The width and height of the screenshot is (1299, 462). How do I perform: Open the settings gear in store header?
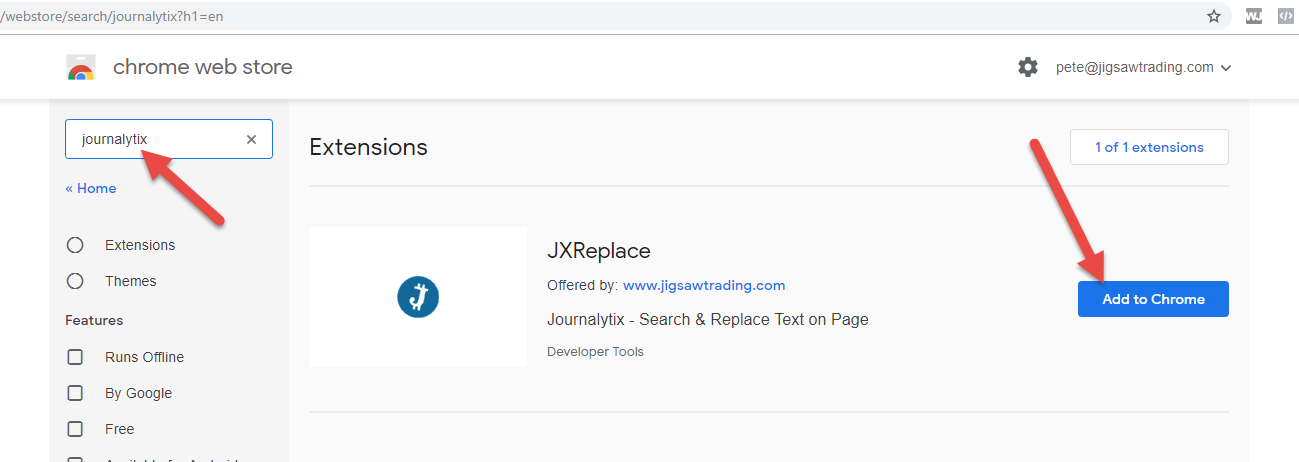point(1028,67)
